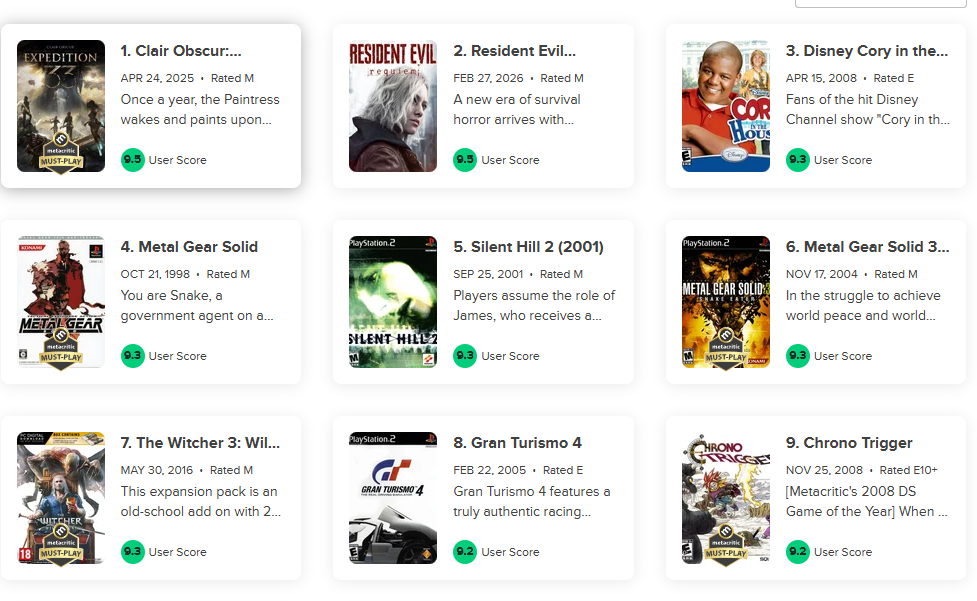This screenshot has height=601, width=977.
Task: Click the 9.3 score circle for Cory in the House
Action: (x=798, y=160)
